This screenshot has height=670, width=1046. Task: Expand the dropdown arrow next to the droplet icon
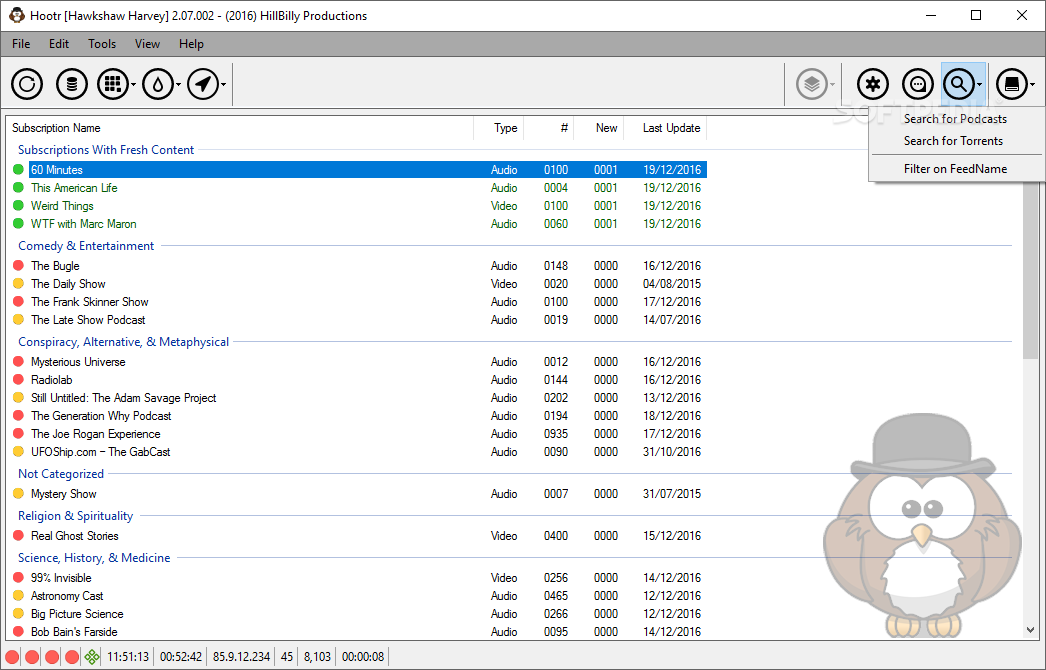[x=178, y=85]
